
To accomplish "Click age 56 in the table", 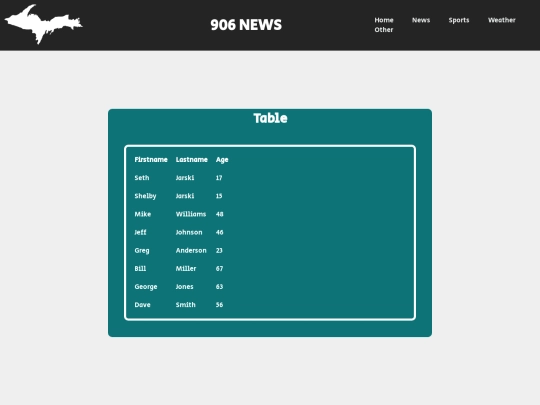I will point(220,305).
